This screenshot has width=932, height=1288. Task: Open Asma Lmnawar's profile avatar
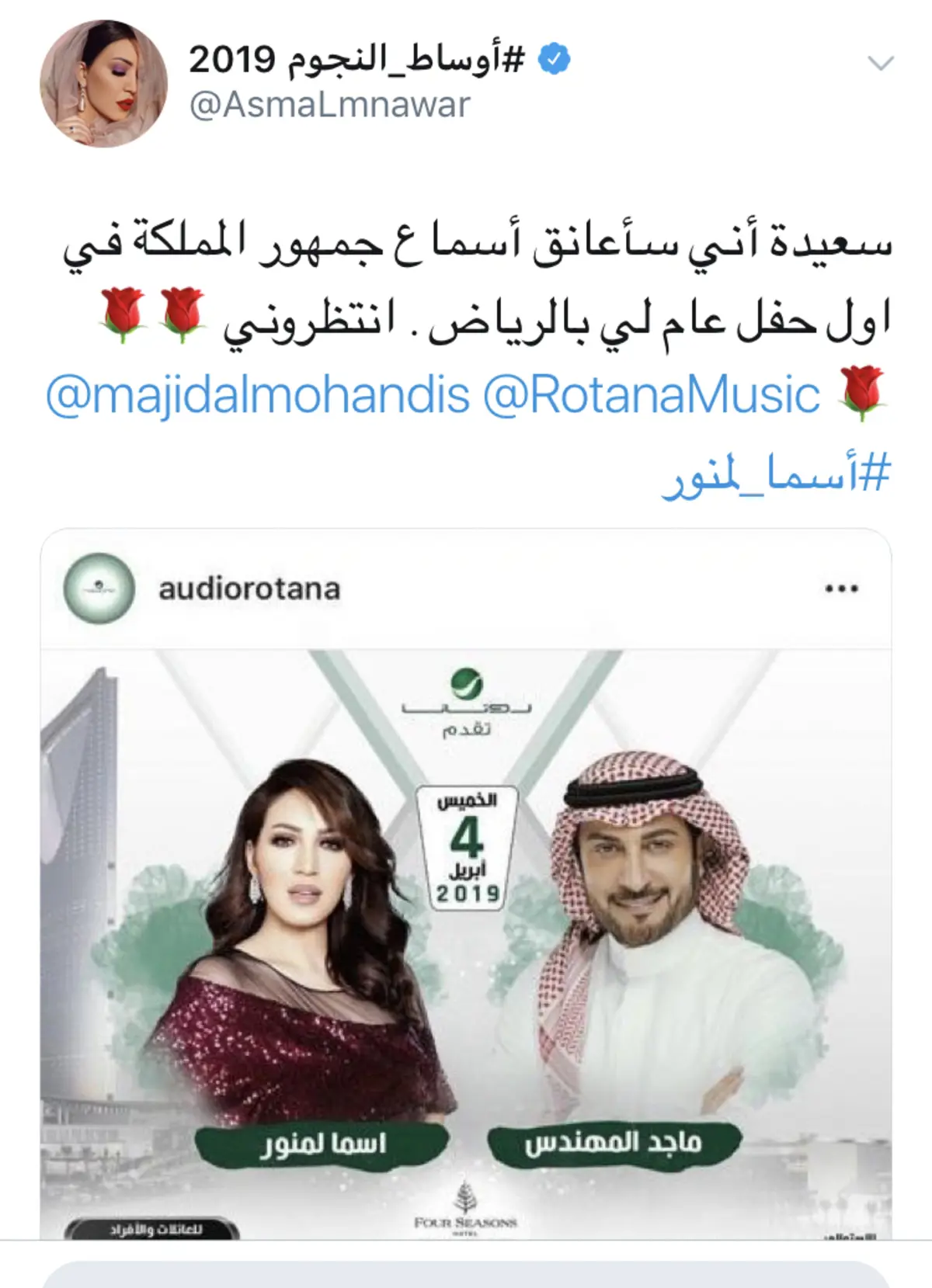(x=104, y=84)
